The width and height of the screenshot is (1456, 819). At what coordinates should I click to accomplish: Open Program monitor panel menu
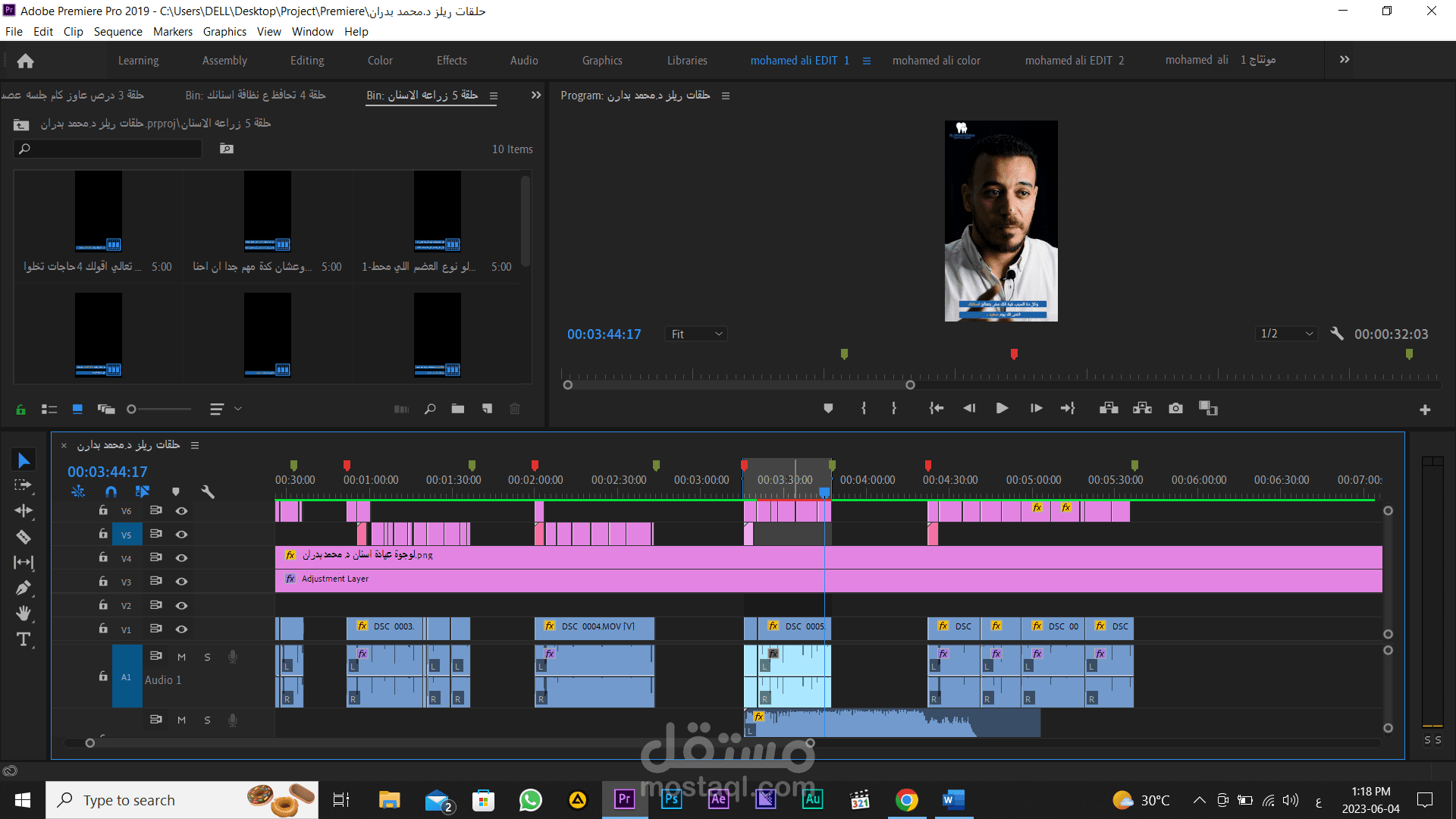(726, 96)
